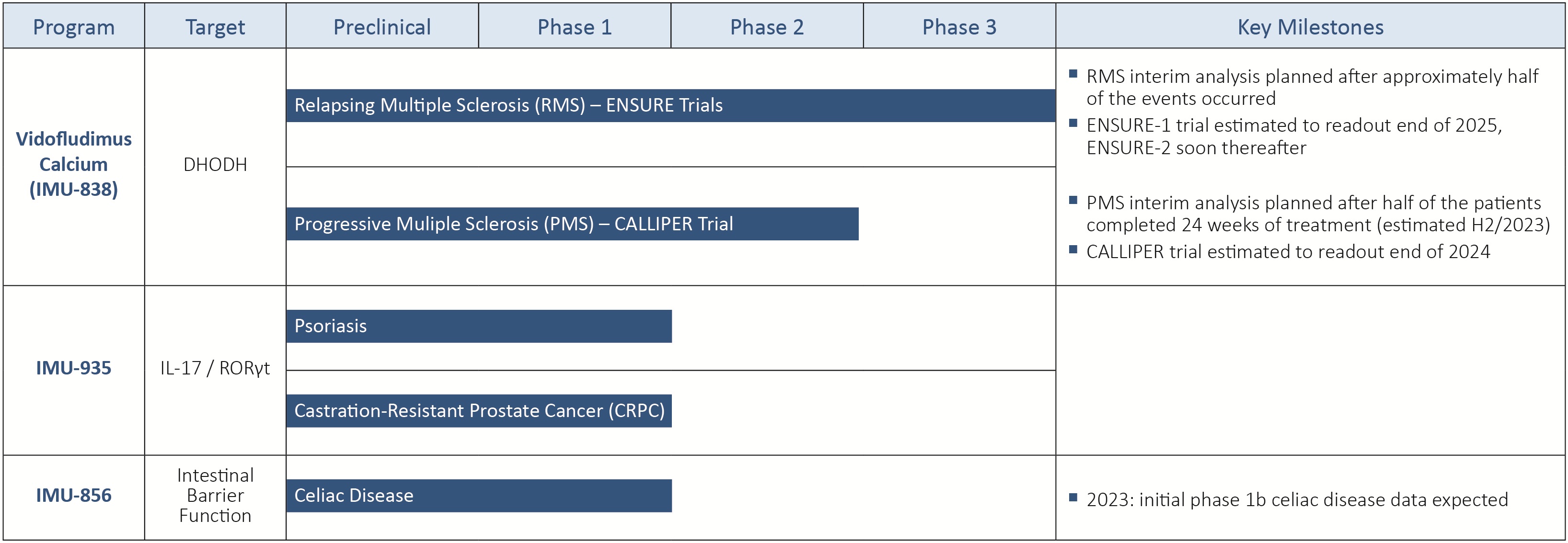The height and width of the screenshot is (543, 1568).
Task: Click the Castration-Resistant Prostate Cancer bar
Action: pos(479,411)
